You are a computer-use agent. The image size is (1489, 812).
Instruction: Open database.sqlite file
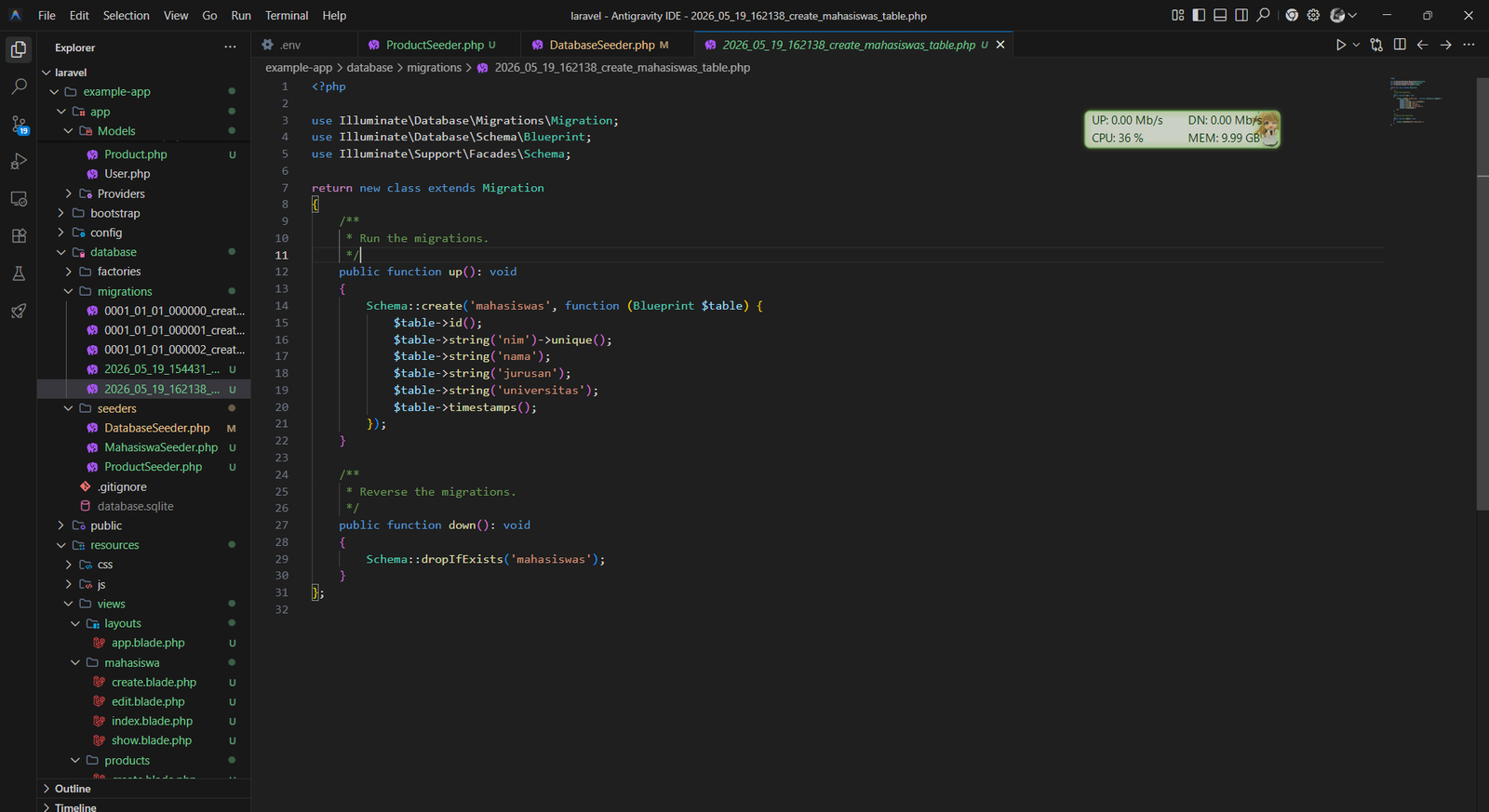tap(143, 506)
